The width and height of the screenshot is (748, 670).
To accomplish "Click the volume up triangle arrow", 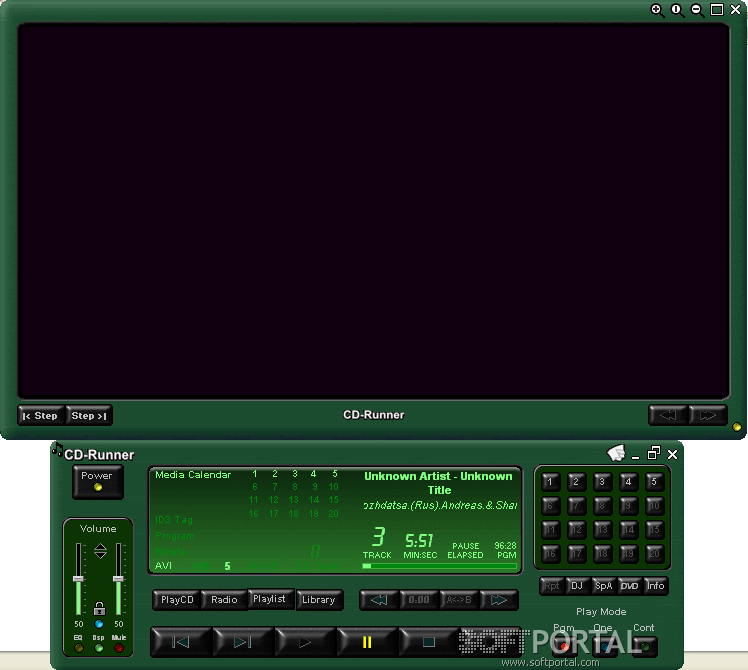I will [x=100, y=546].
